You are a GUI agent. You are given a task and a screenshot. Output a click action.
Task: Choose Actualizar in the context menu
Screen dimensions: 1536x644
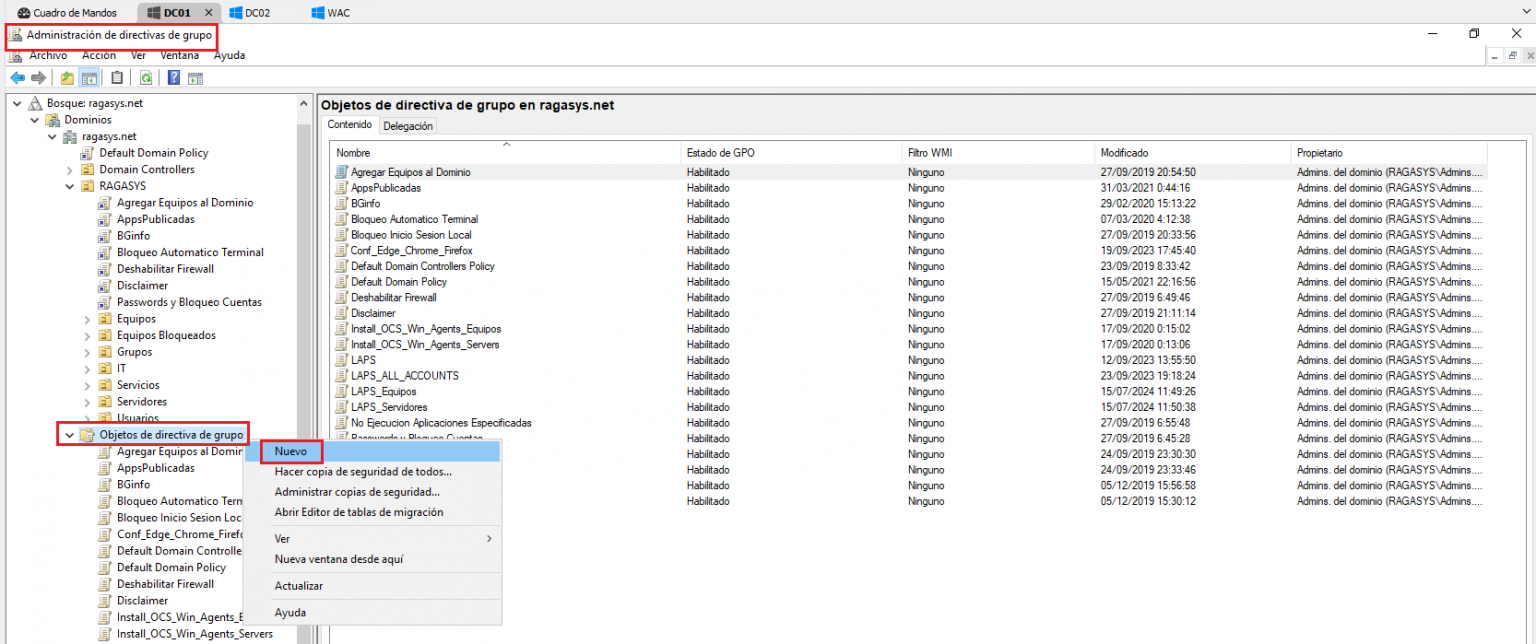click(x=372, y=586)
